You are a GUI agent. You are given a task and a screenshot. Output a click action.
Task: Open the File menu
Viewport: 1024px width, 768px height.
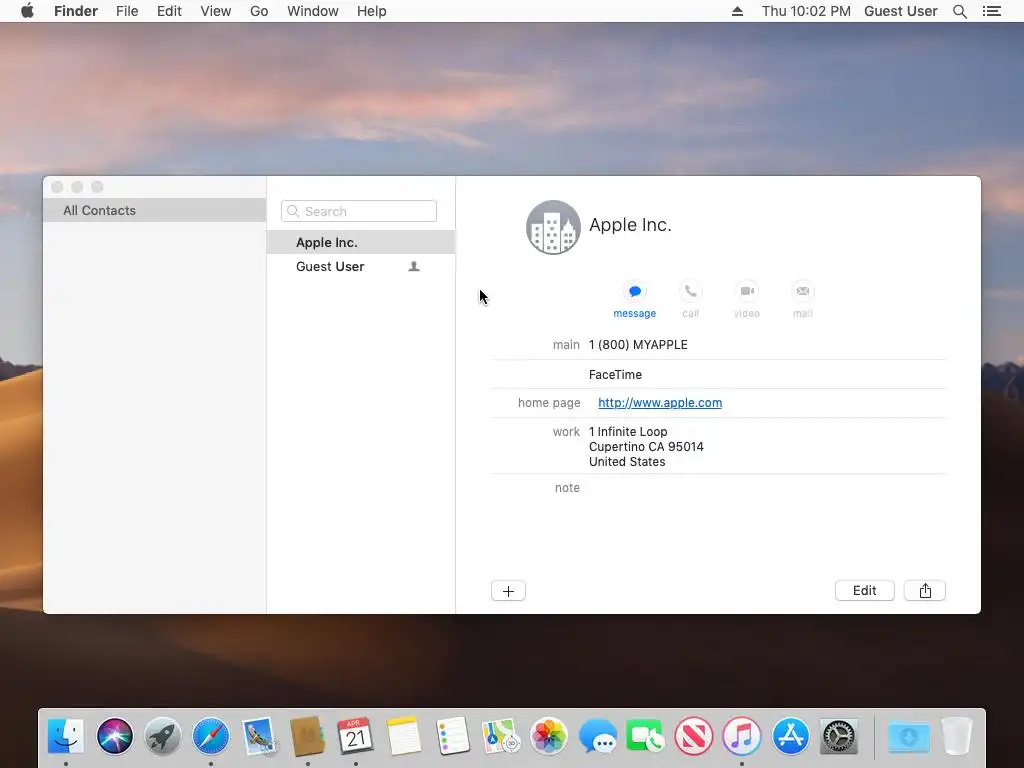(127, 11)
